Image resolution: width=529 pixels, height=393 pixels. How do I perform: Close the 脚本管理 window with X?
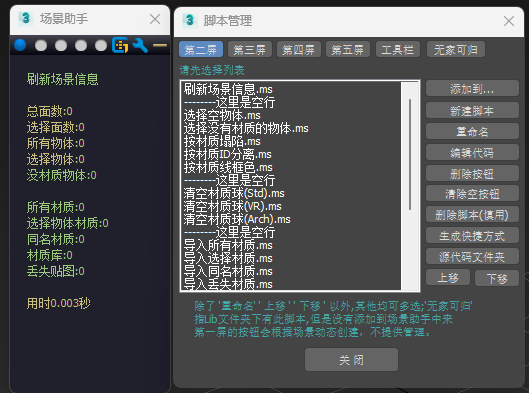tap(509, 21)
